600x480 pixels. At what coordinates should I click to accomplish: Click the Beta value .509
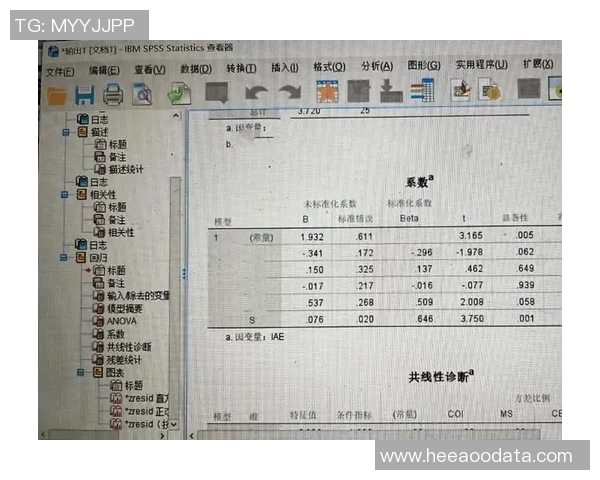425,302
